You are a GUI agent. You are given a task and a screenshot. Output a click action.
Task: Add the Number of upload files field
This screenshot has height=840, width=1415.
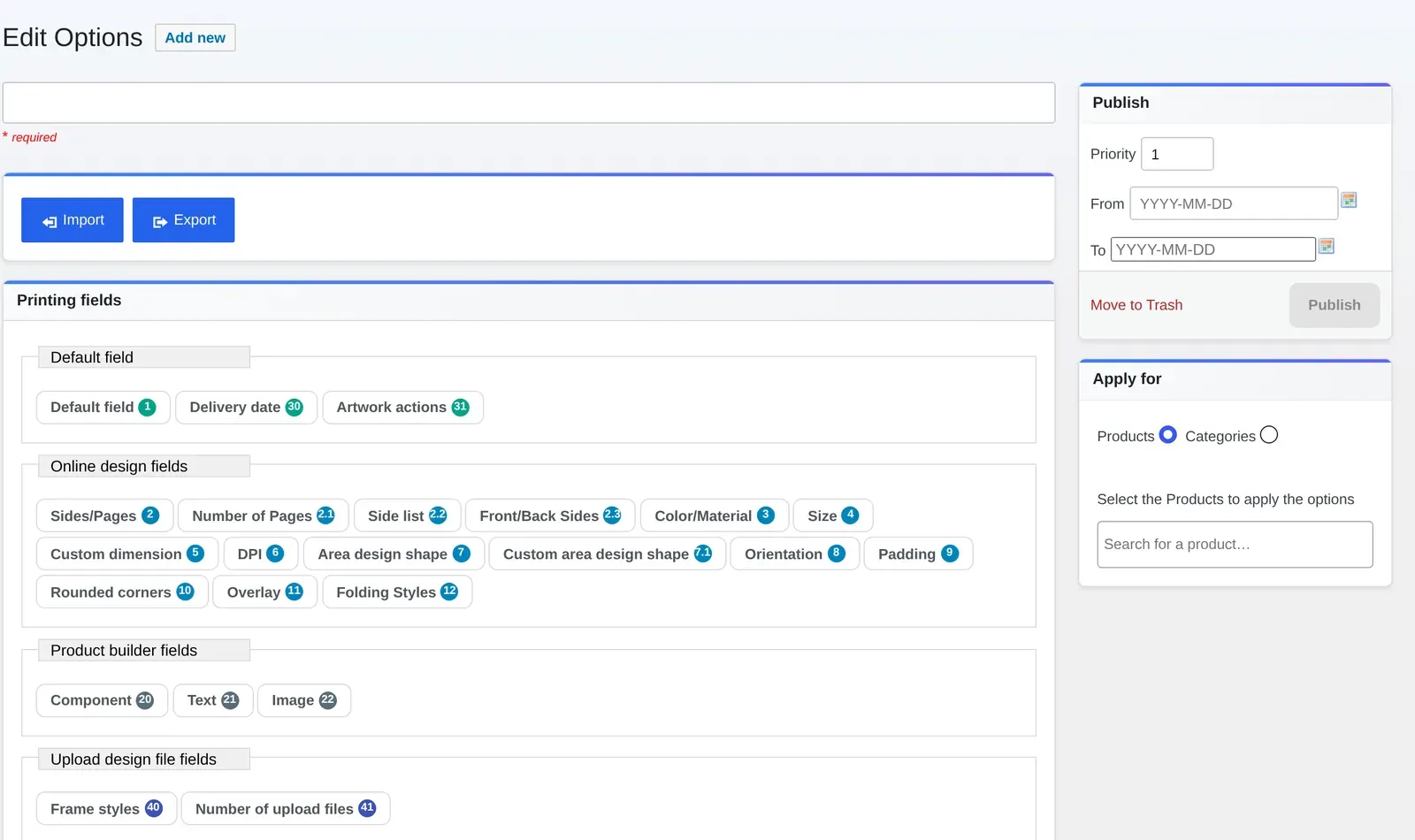[286, 809]
